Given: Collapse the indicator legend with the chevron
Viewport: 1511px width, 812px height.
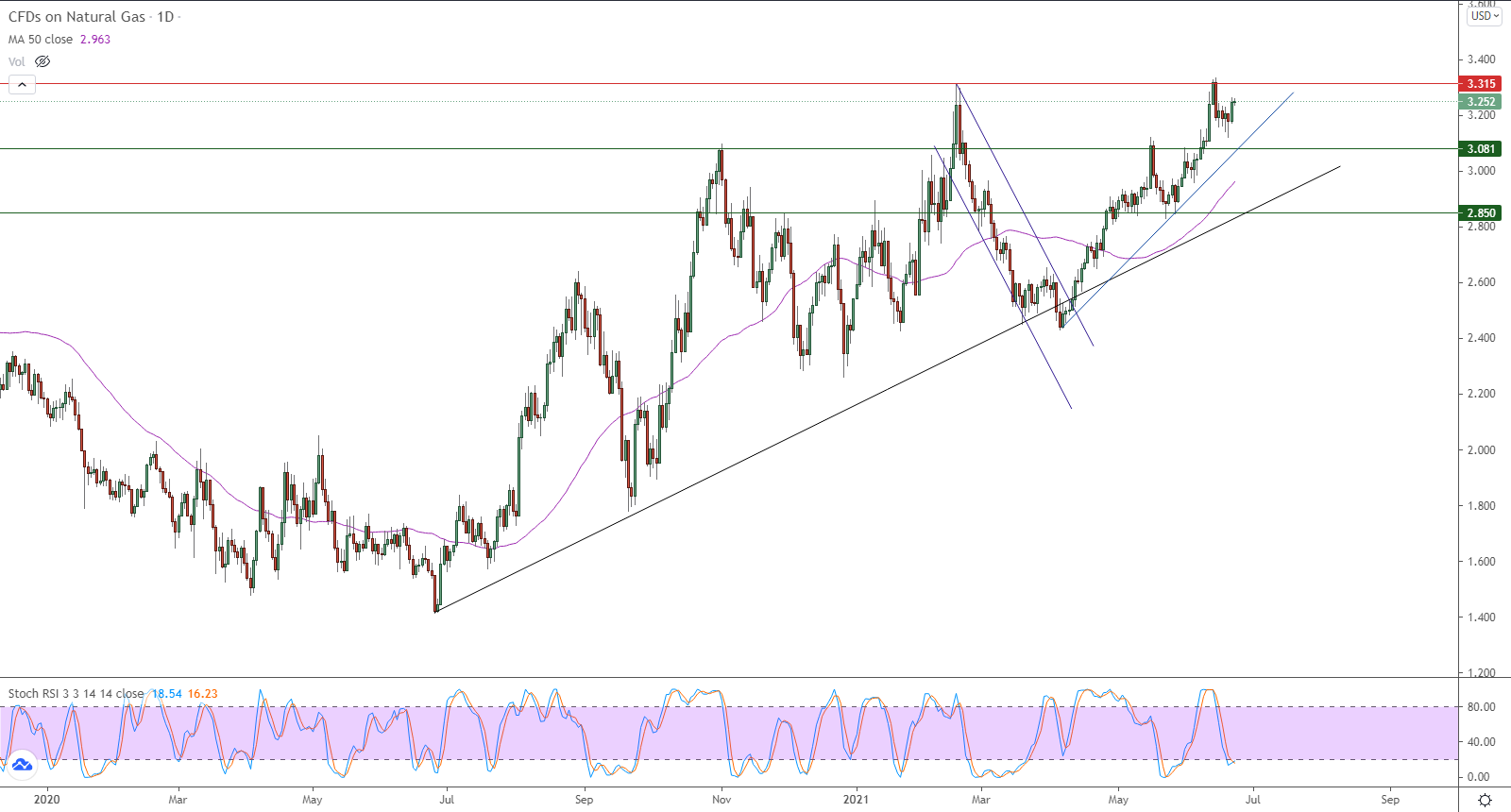Looking at the screenshot, I should [22, 85].
